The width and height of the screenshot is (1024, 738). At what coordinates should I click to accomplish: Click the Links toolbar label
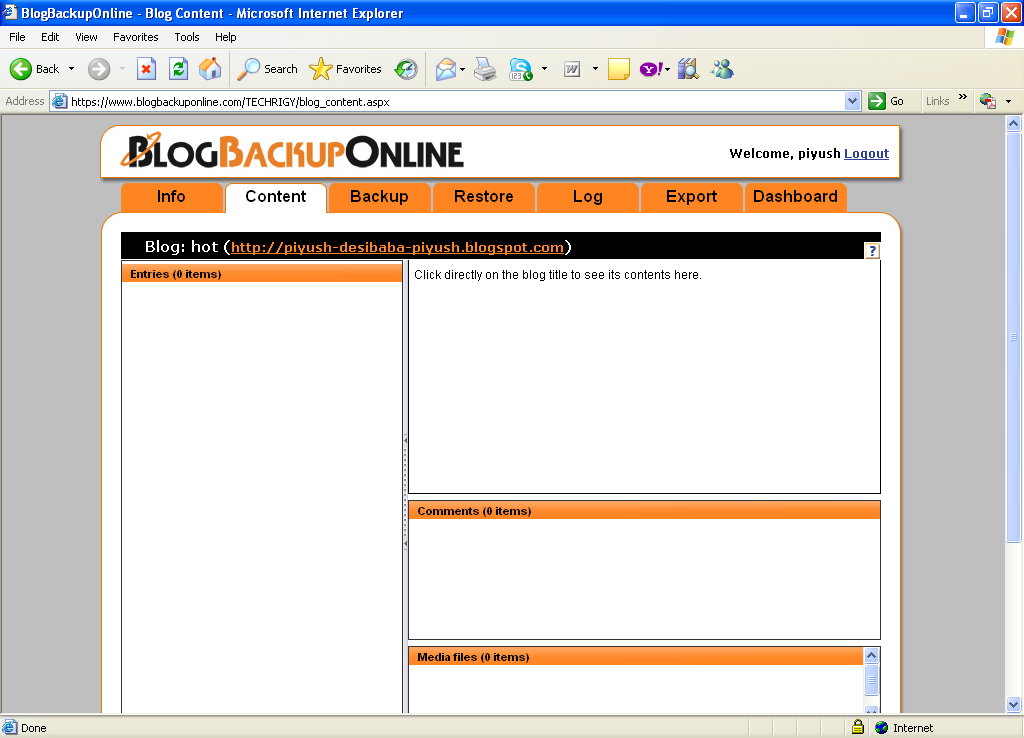[937, 101]
